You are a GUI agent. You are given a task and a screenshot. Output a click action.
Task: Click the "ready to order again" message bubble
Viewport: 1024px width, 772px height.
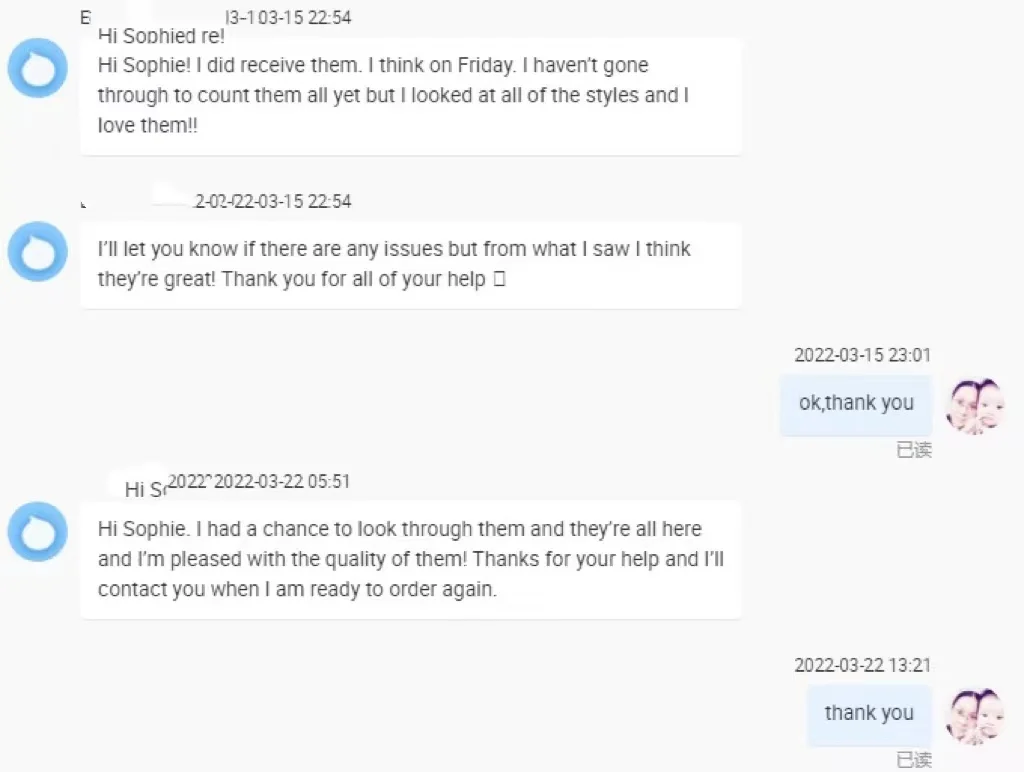pos(410,559)
